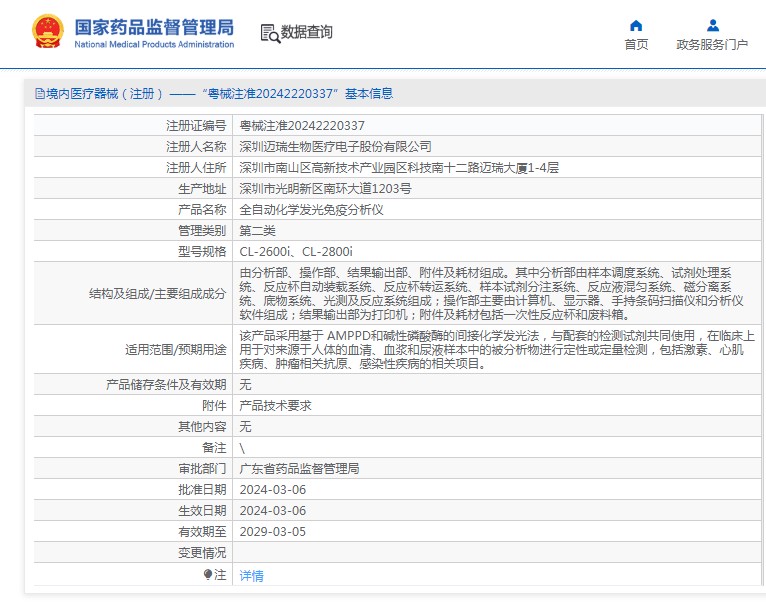Click registrant name 深圳迈瑞生物医疗电子股份有限公司
The image size is (766, 604).
pos(336,146)
